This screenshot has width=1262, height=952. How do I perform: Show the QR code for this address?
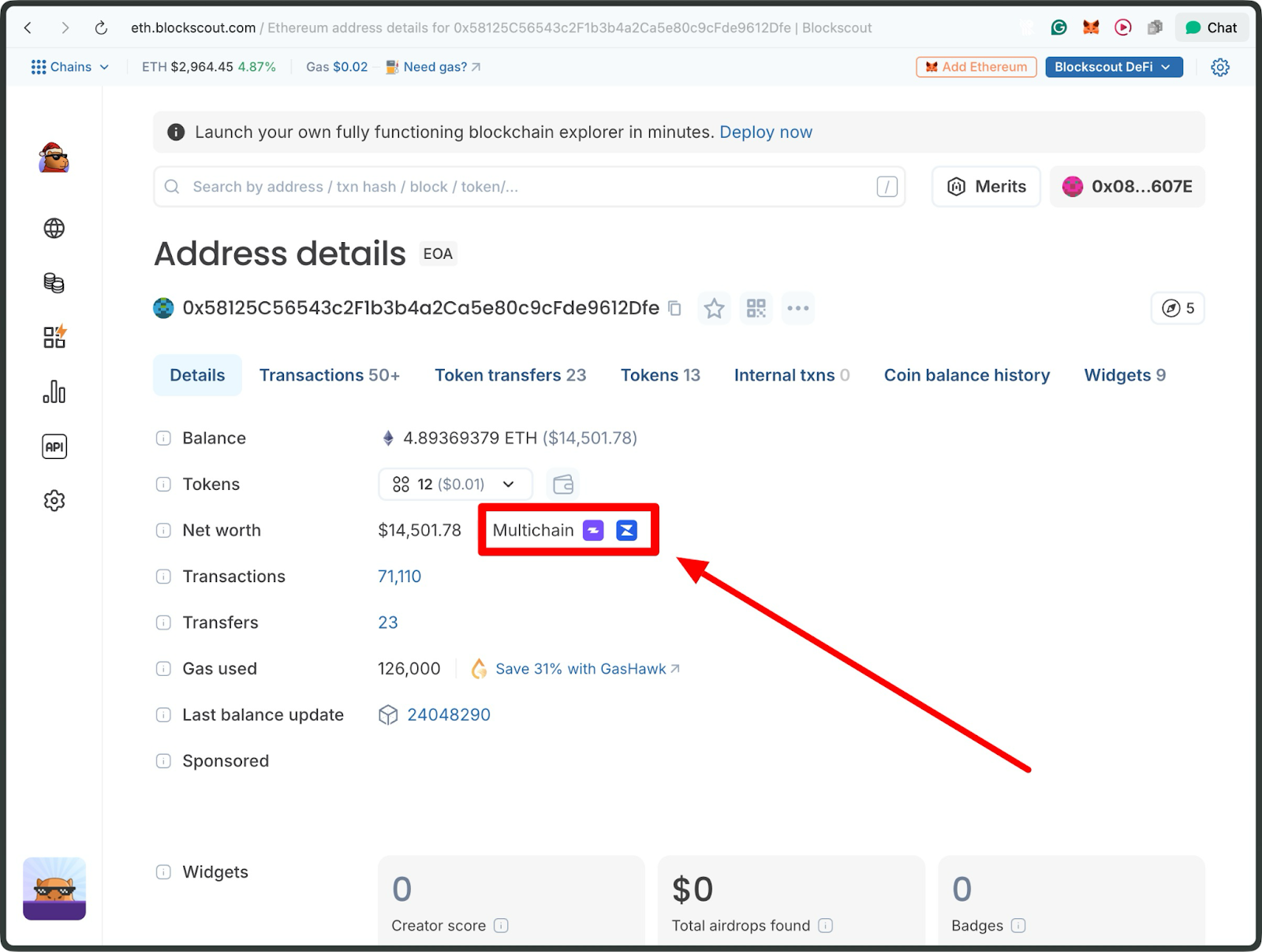(x=756, y=308)
